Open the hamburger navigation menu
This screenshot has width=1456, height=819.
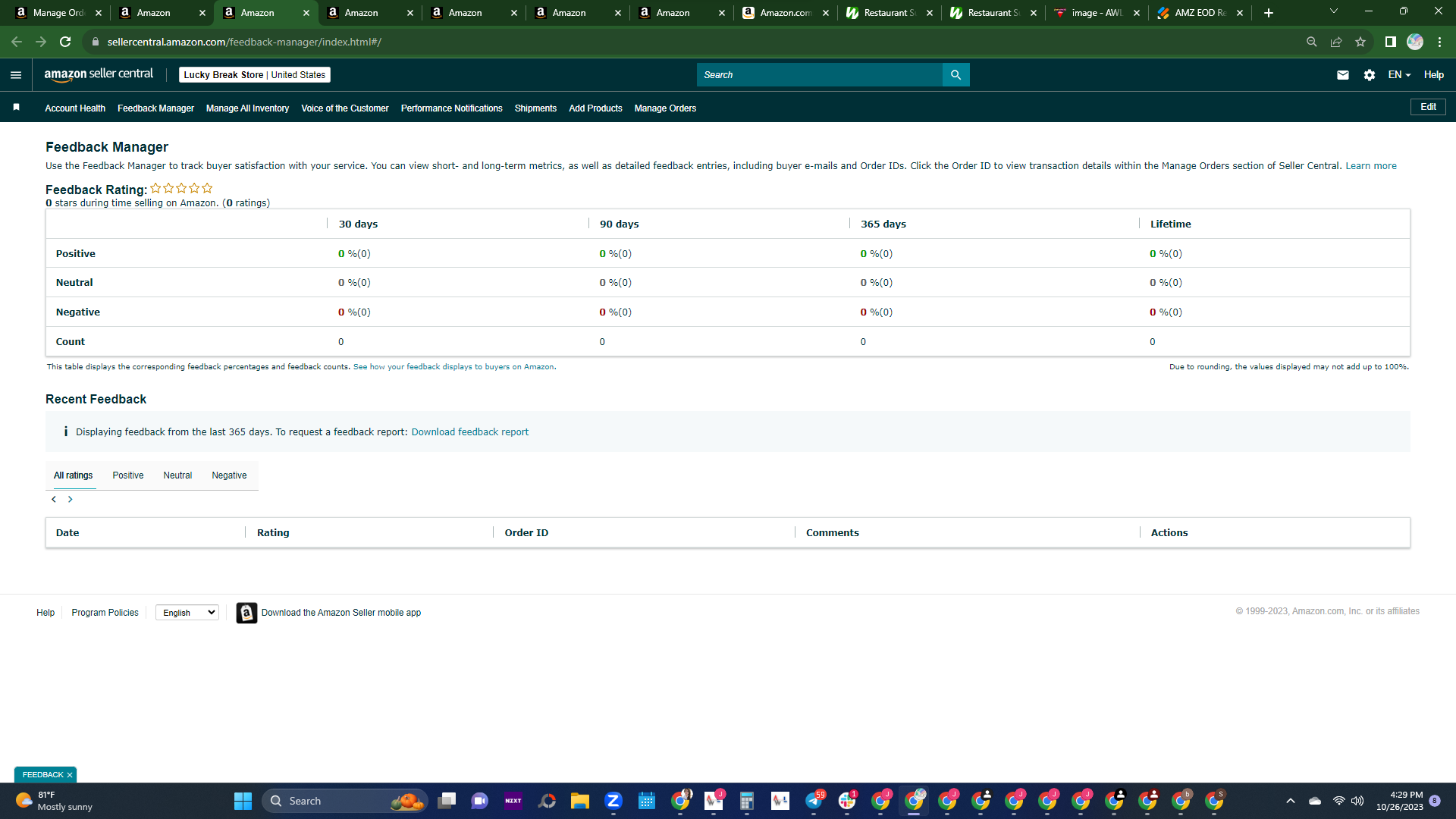[16, 75]
